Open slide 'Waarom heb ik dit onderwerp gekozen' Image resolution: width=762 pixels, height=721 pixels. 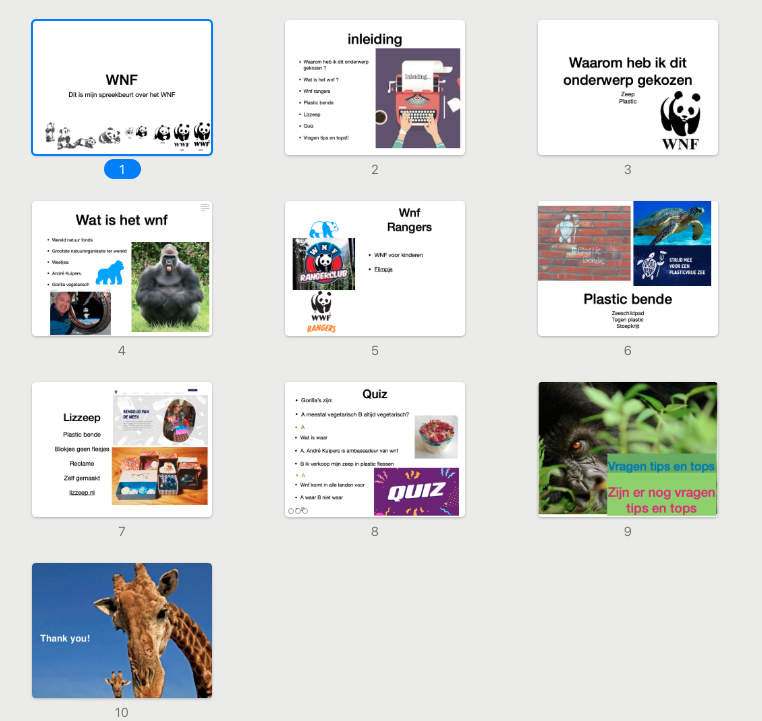pyautogui.click(x=627, y=87)
